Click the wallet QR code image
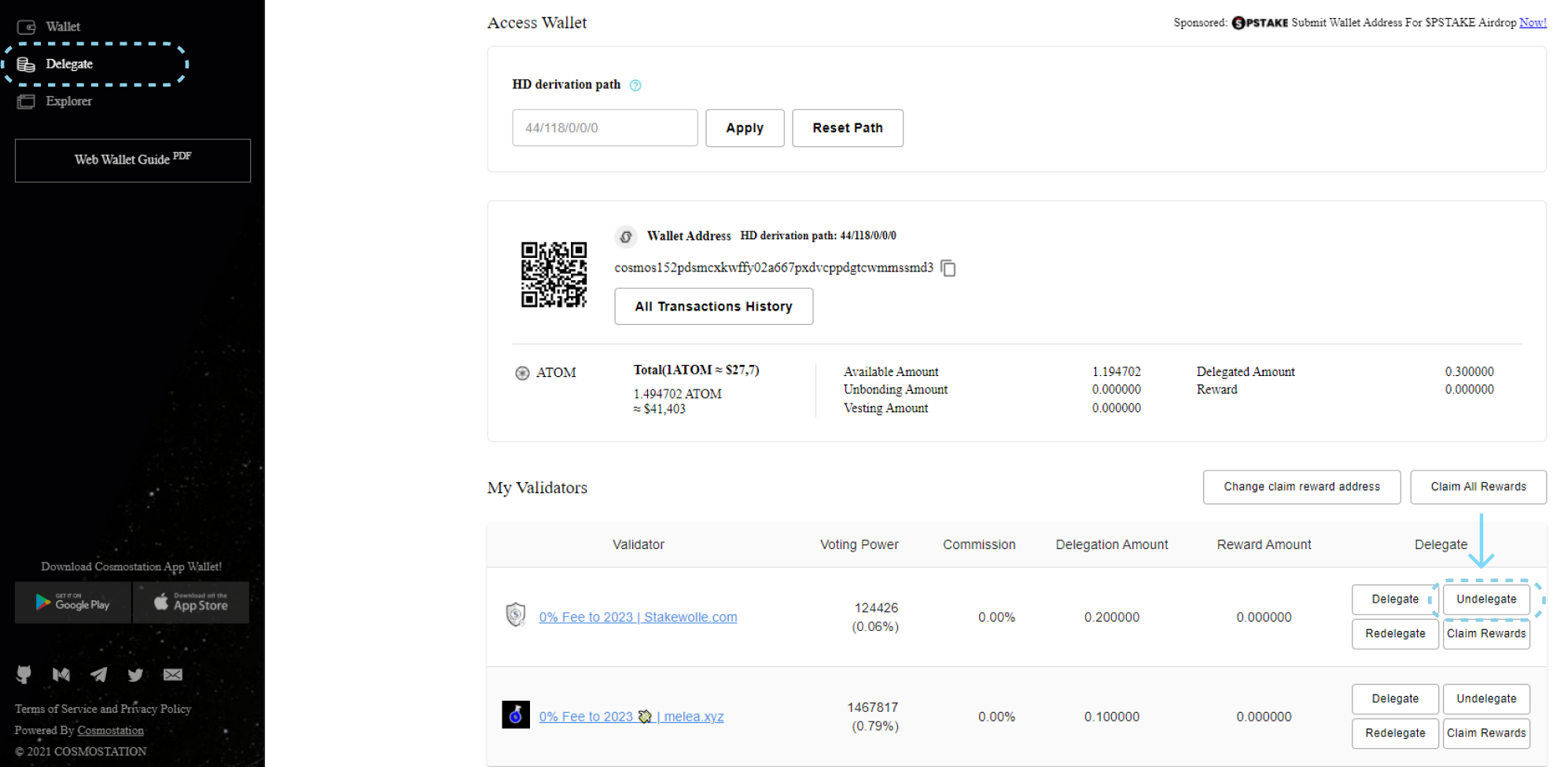This screenshot has height=767, width=1568. click(554, 275)
